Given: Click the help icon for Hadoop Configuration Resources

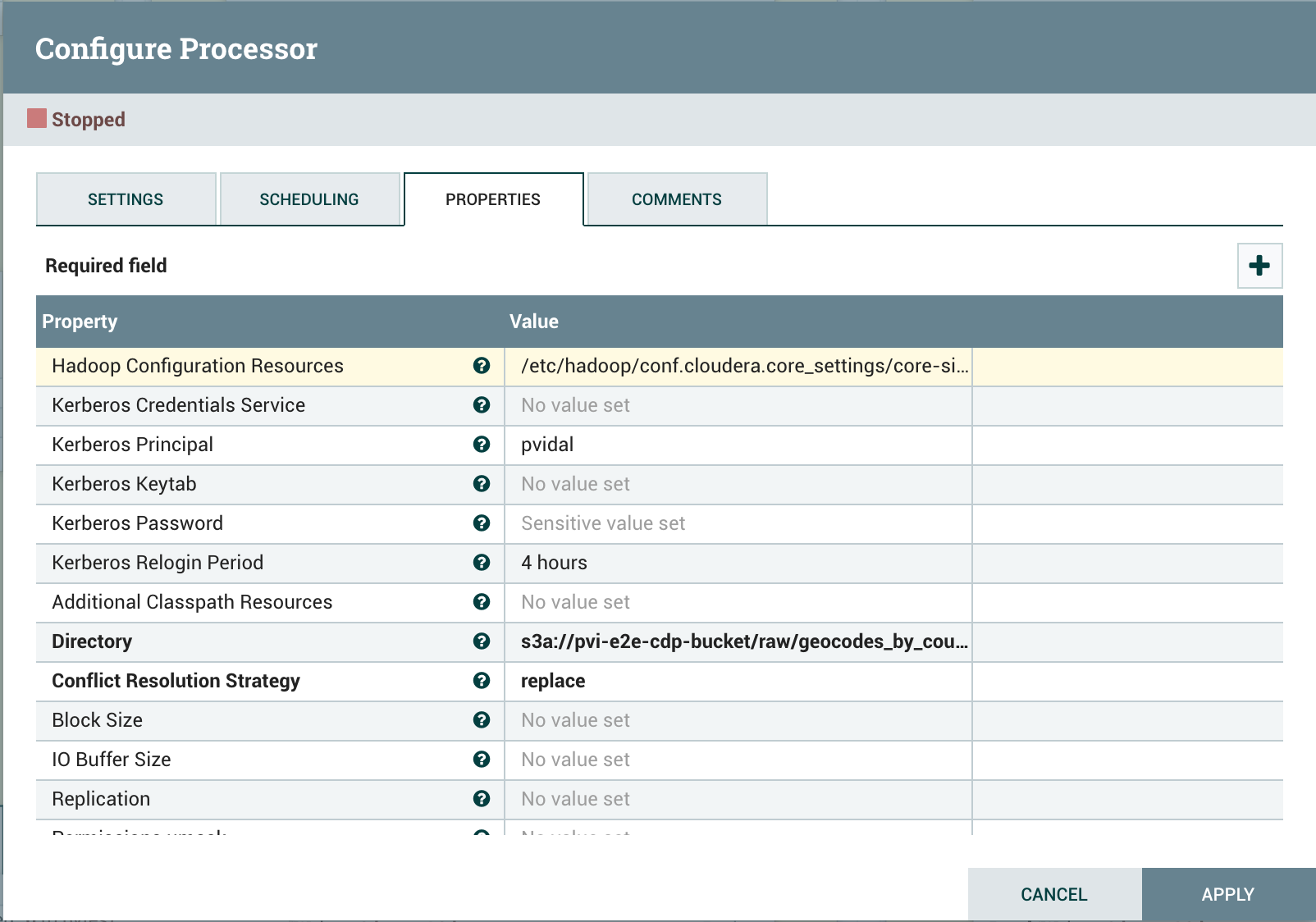Looking at the screenshot, I should [481, 366].
